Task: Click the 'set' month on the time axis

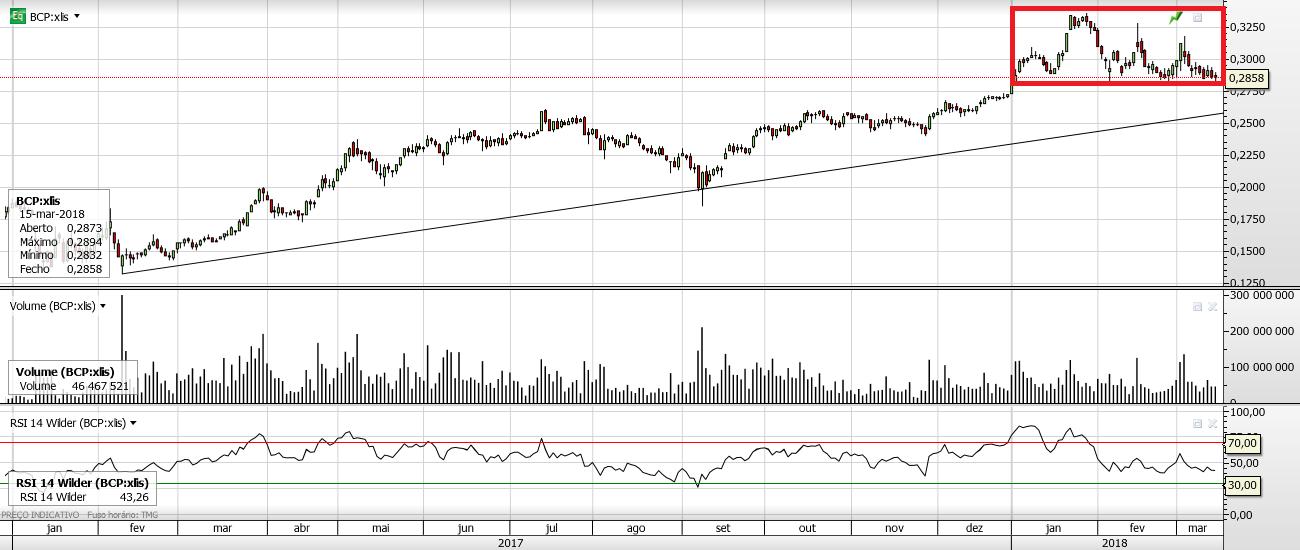Action: pos(723,528)
